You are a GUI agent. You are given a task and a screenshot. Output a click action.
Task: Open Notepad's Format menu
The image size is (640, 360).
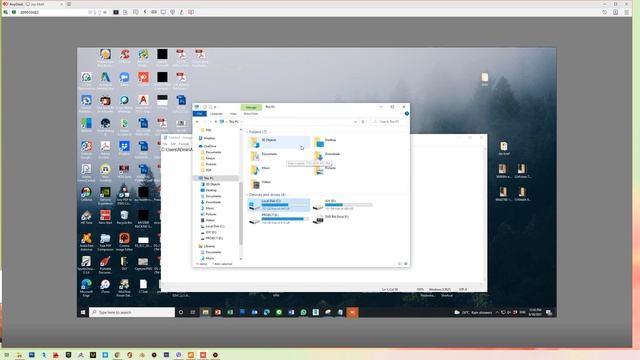click(184, 144)
